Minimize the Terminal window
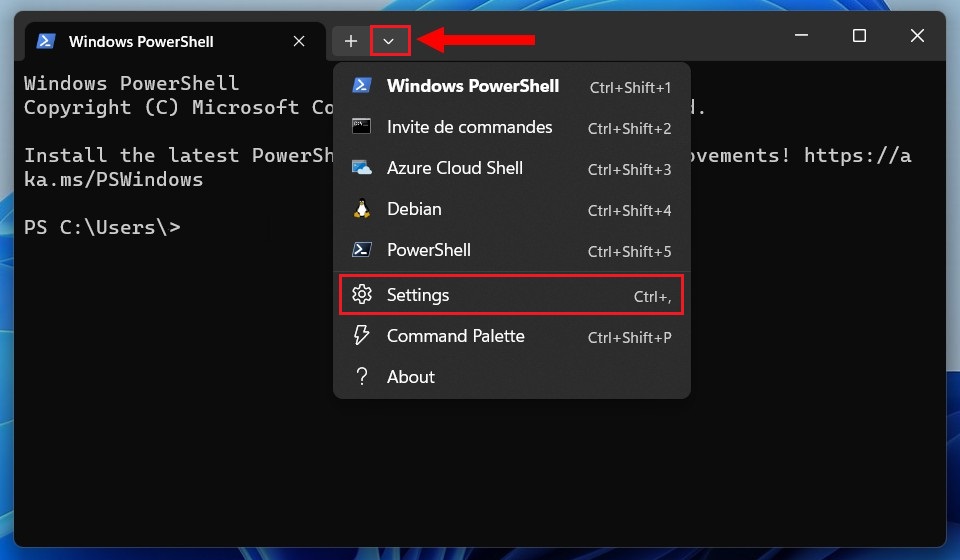960x560 pixels. click(801, 35)
